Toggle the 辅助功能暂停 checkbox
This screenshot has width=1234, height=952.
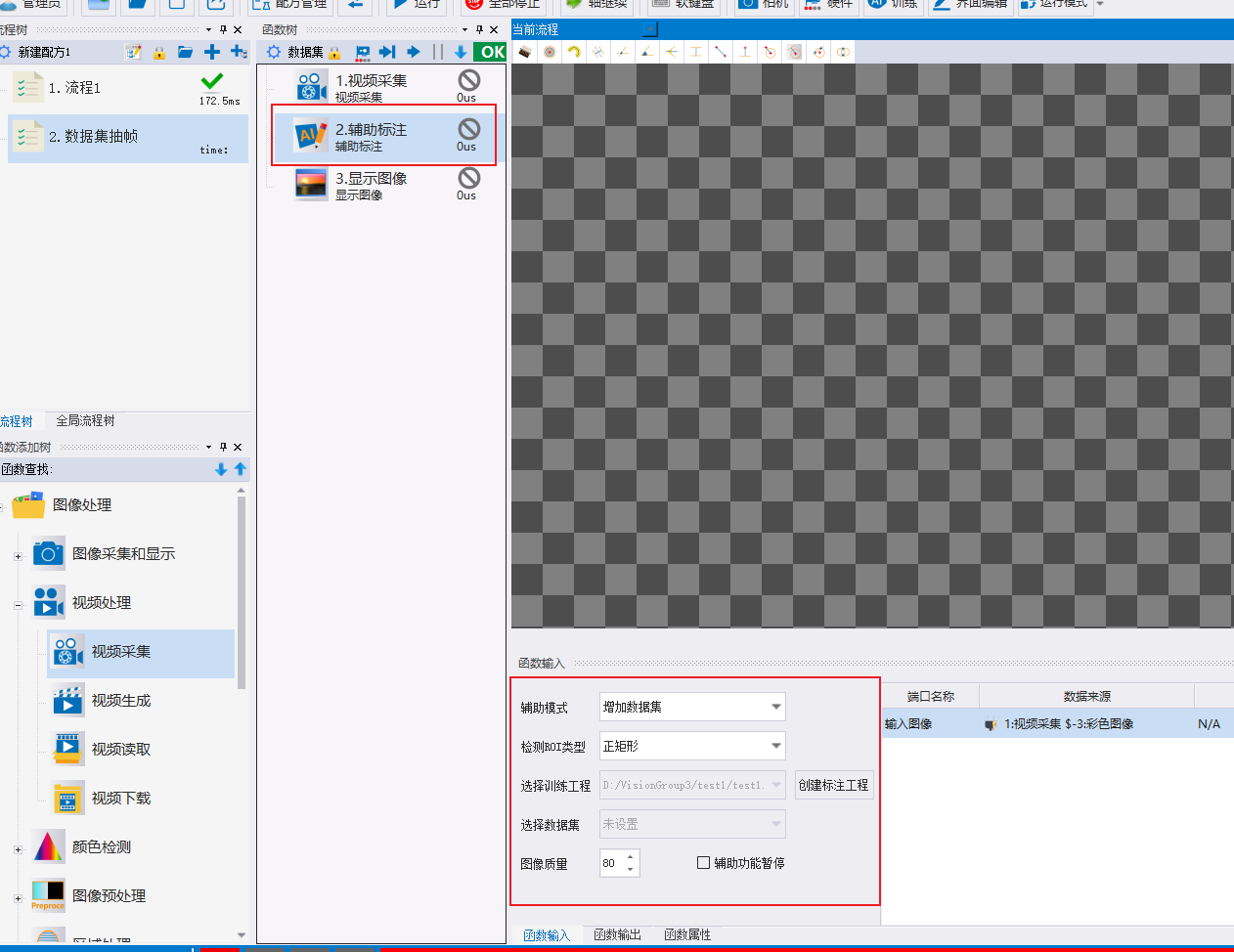tap(703, 863)
